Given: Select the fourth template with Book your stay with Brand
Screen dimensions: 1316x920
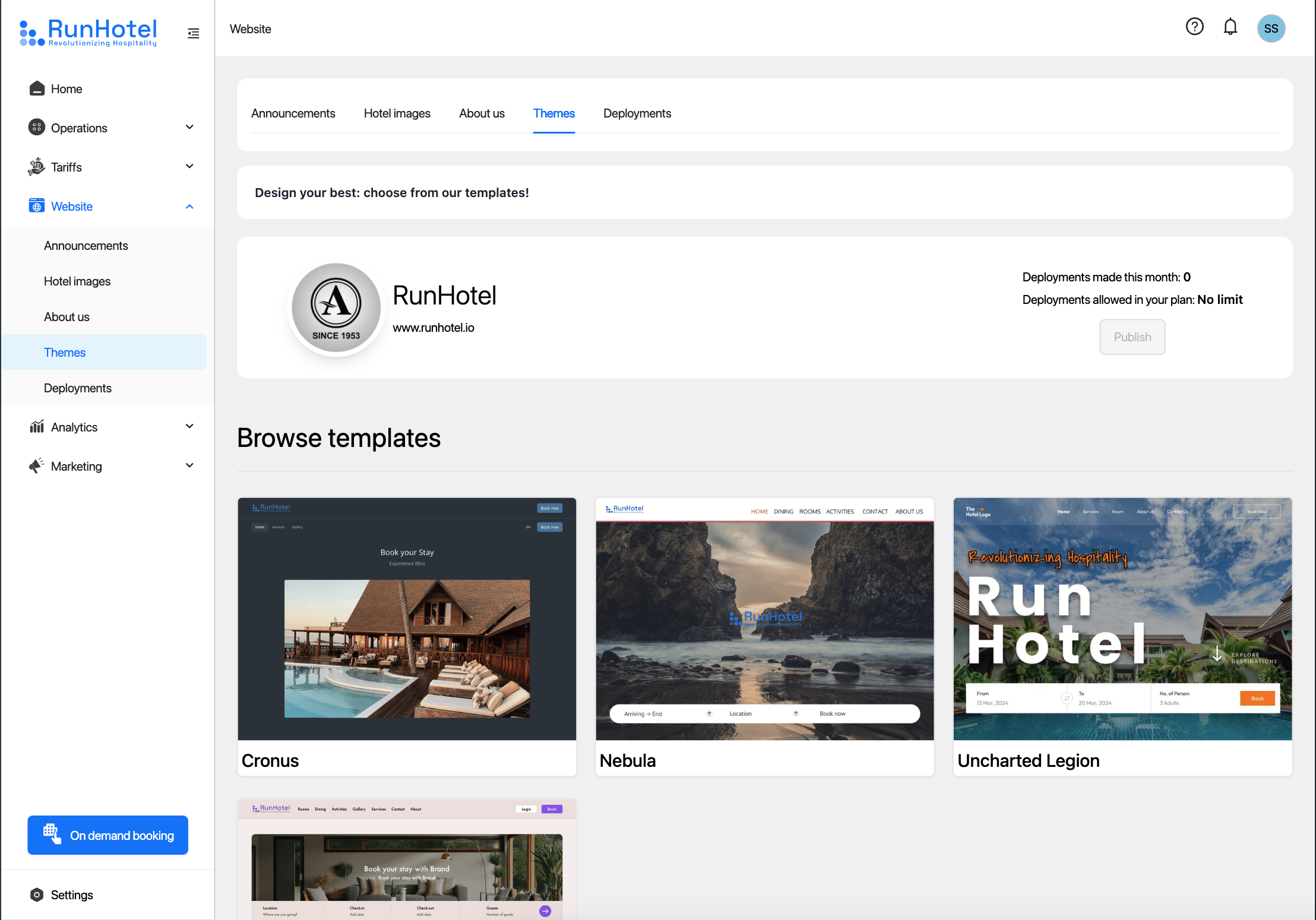Looking at the screenshot, I should 407,859.
